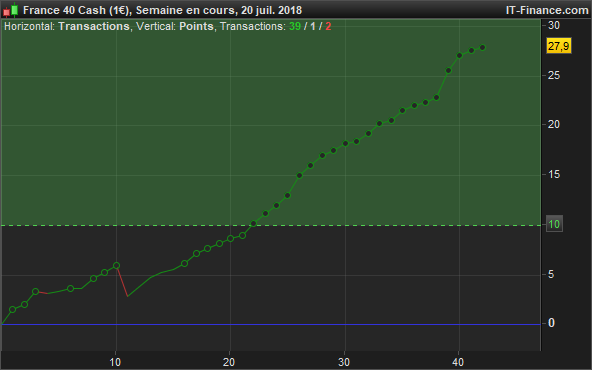
Task: Click the 30 label on vertical axis
Action: pos(554,26)
